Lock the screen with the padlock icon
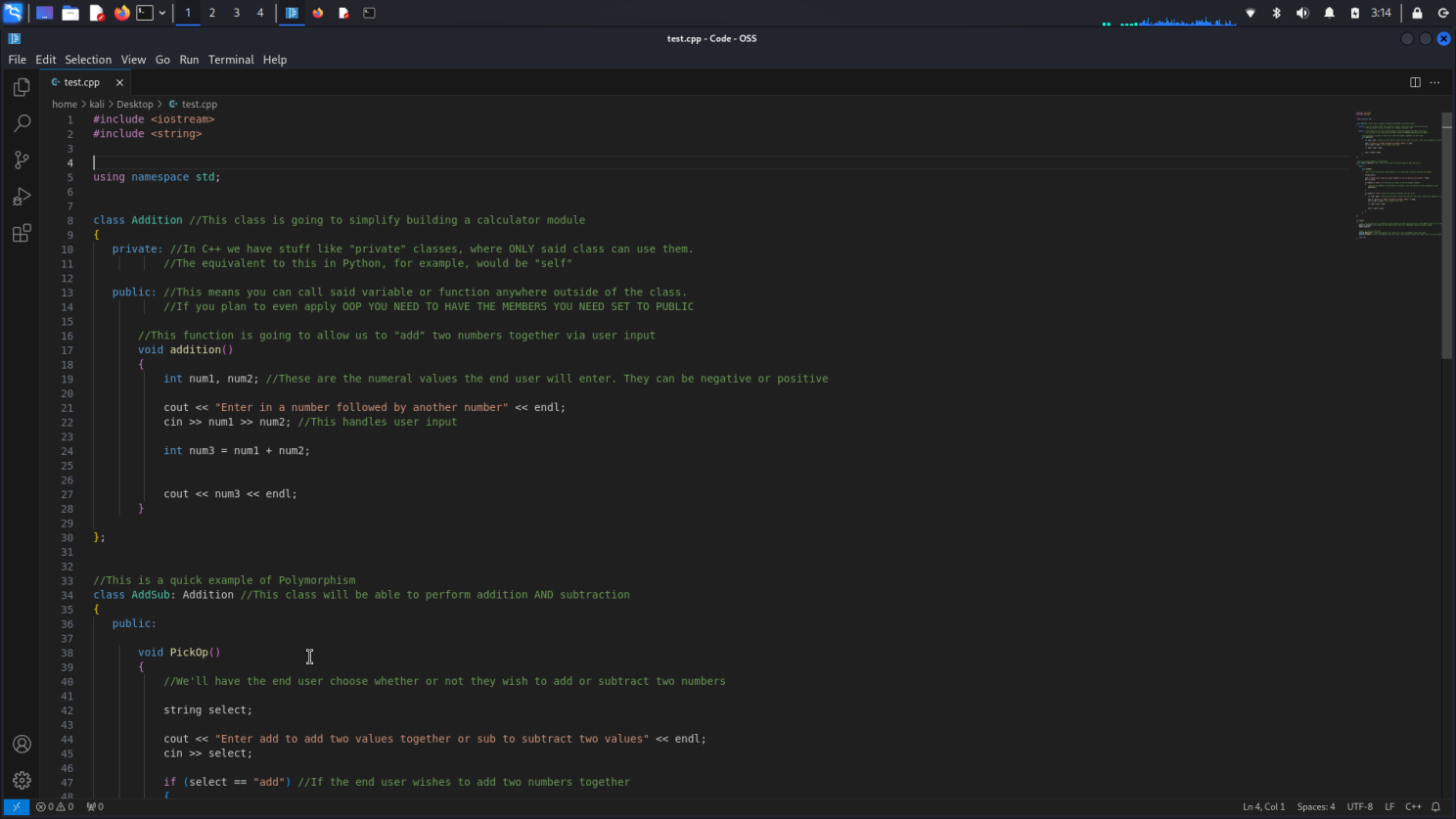This screenshot has height=819, width=1456. (x=1417, y=13)
